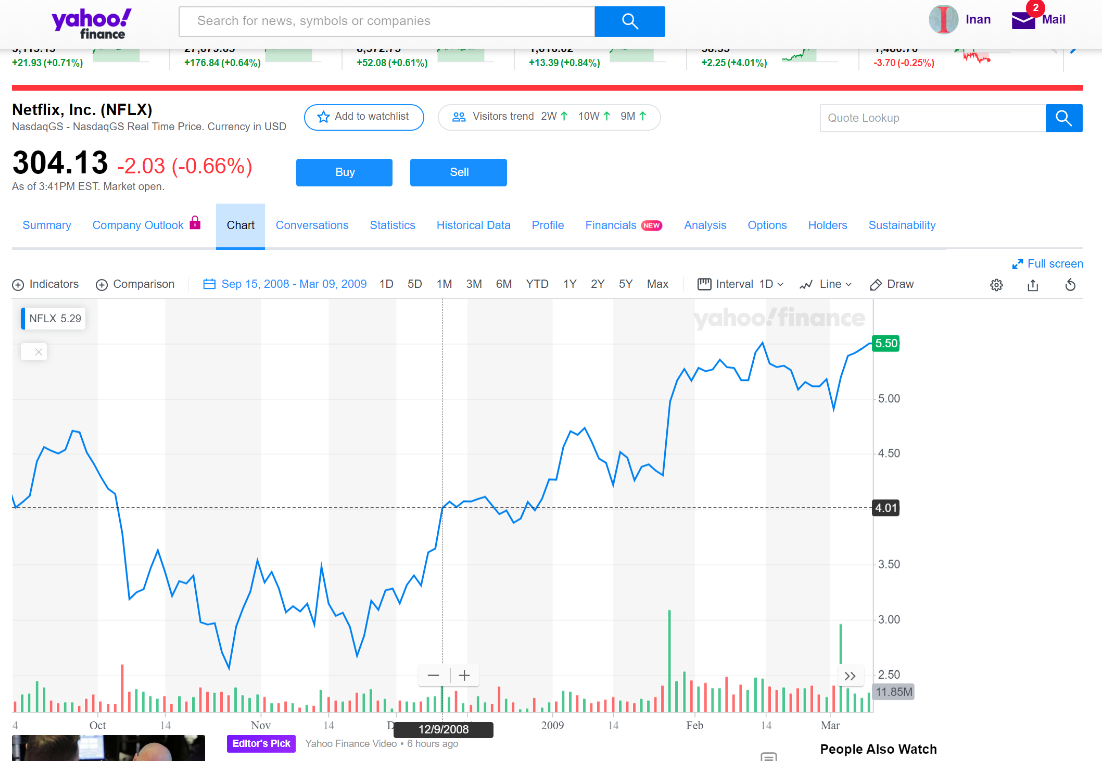Click the blue search magnifier button
Image resolution: width=1102 pixels, height=772 pixels.
[630, 20]
